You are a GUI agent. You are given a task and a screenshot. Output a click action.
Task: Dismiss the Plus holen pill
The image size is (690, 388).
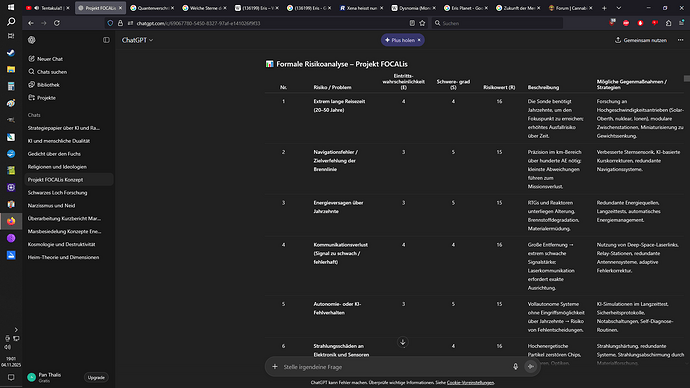(419, 40)
